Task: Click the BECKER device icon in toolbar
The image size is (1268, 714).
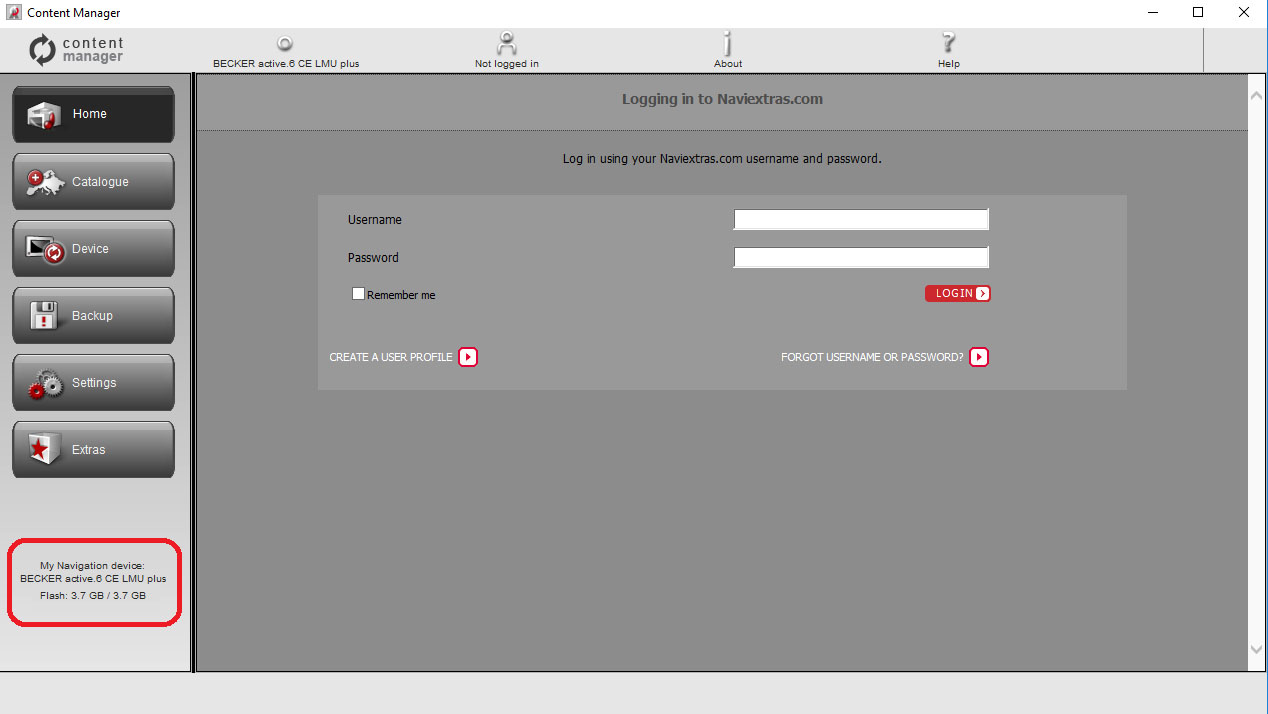Action: pyautogui.click(x=285, y=44)
